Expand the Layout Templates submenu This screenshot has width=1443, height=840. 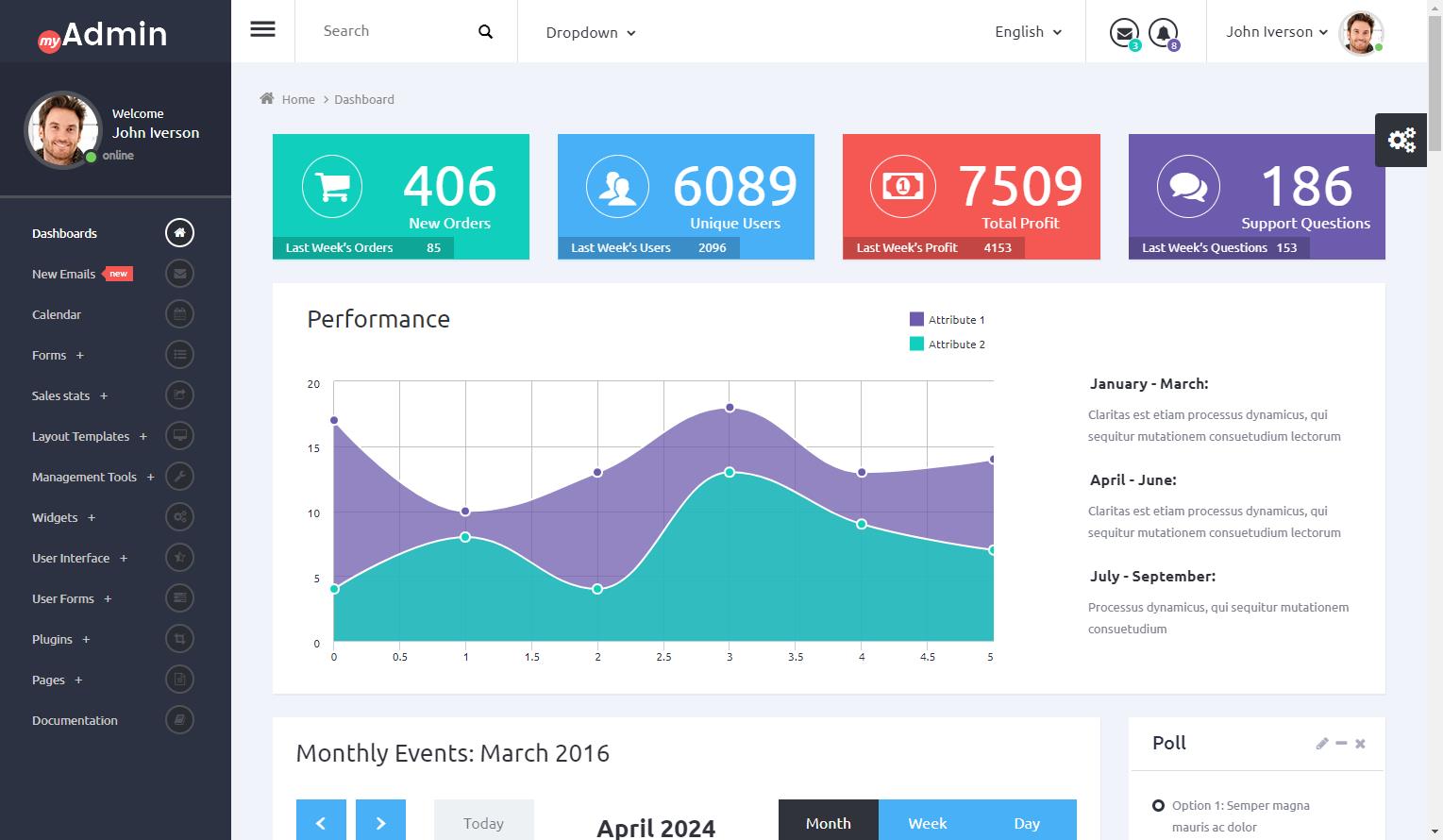[x=143, y=436]
